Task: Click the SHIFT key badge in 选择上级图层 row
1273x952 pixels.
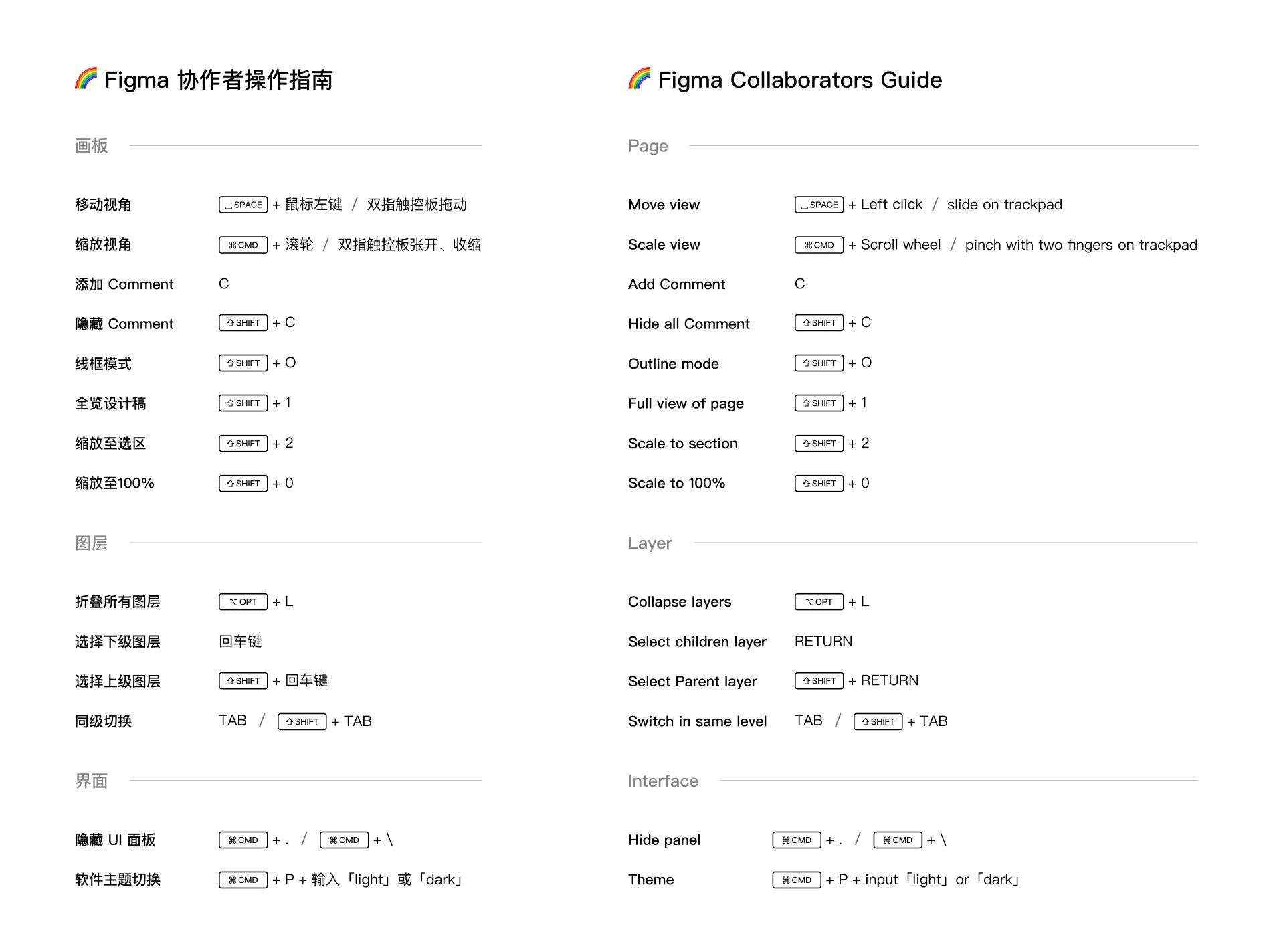Action: 243,681
